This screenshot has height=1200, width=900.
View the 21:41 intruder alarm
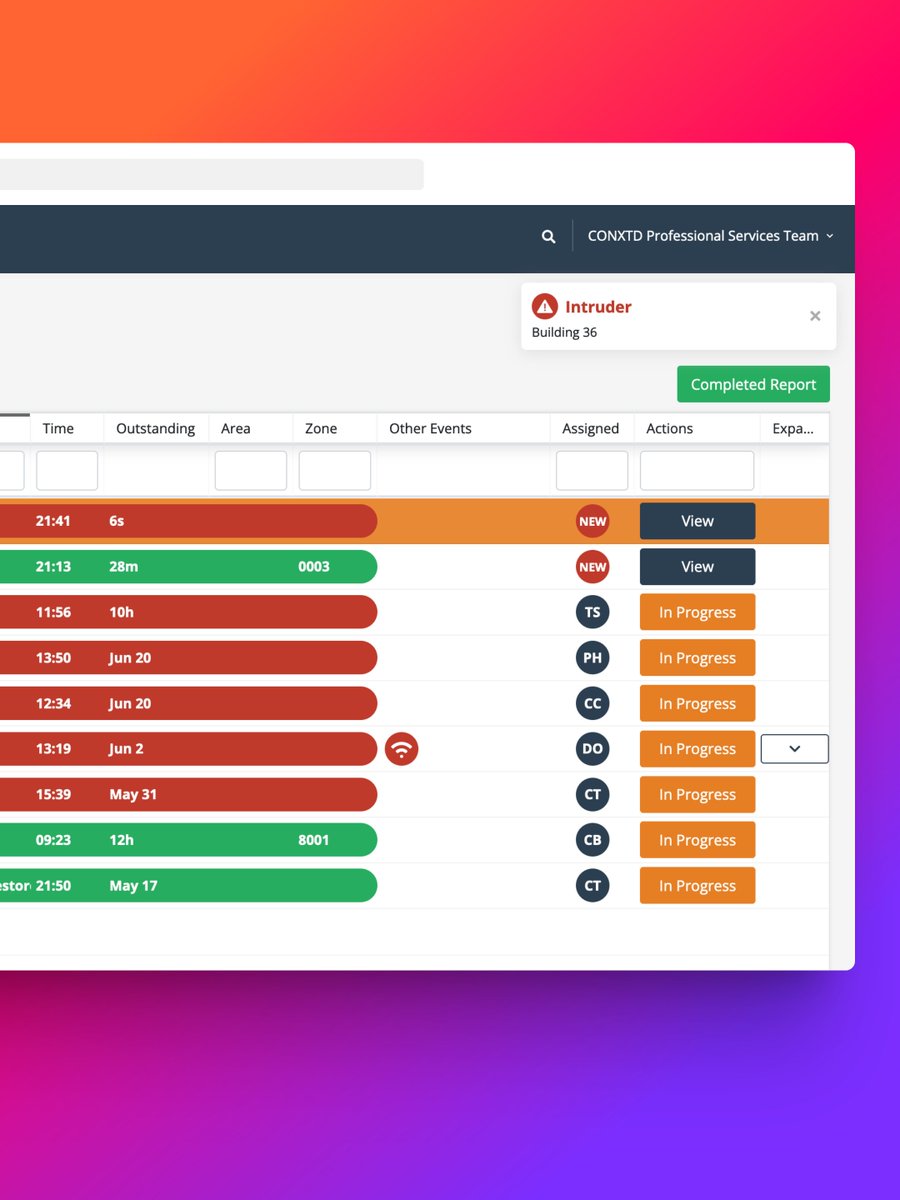pos(697,521)
